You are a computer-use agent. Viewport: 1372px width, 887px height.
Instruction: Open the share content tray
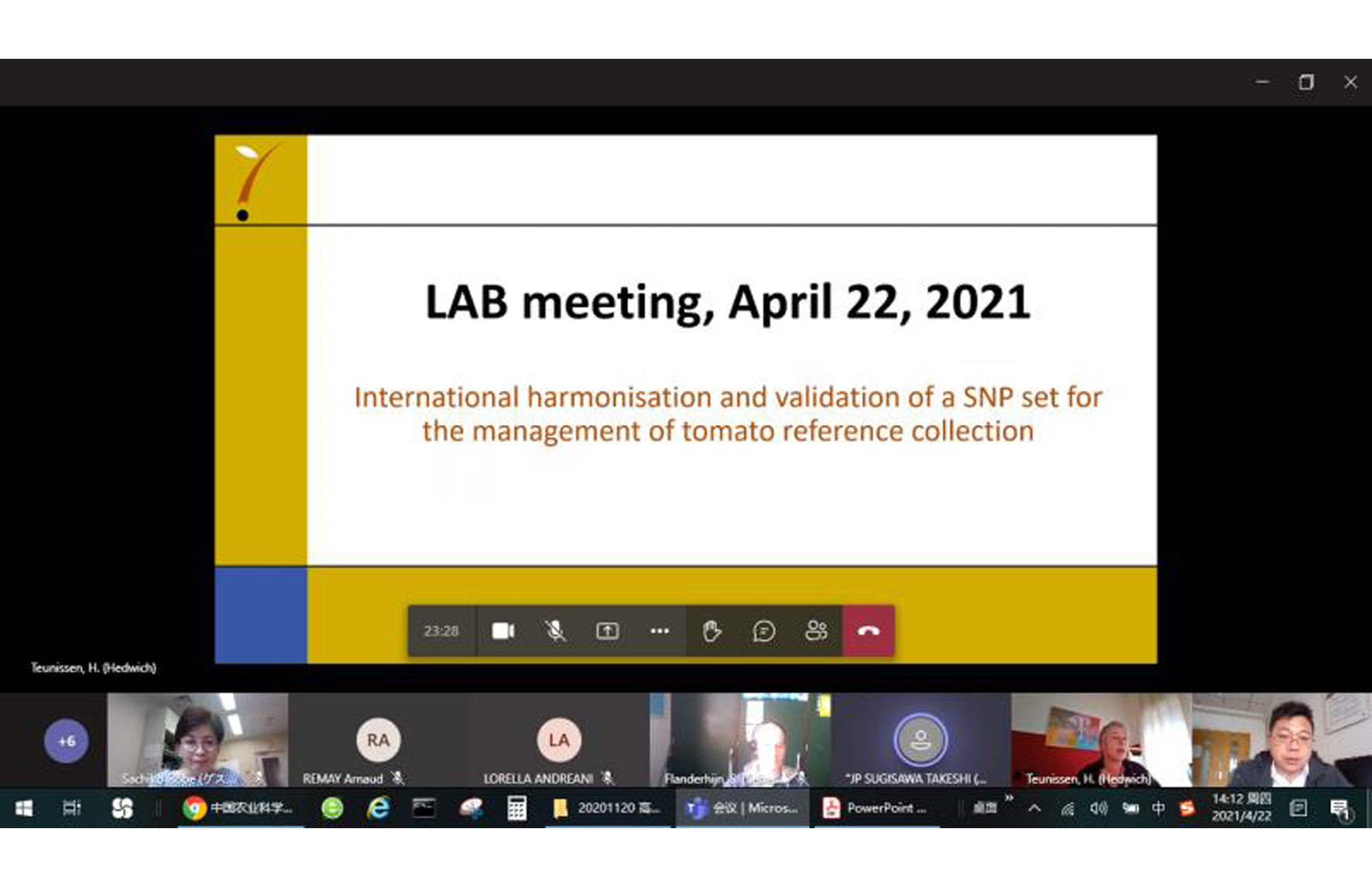pyautogui.click(x=607, y=631)
